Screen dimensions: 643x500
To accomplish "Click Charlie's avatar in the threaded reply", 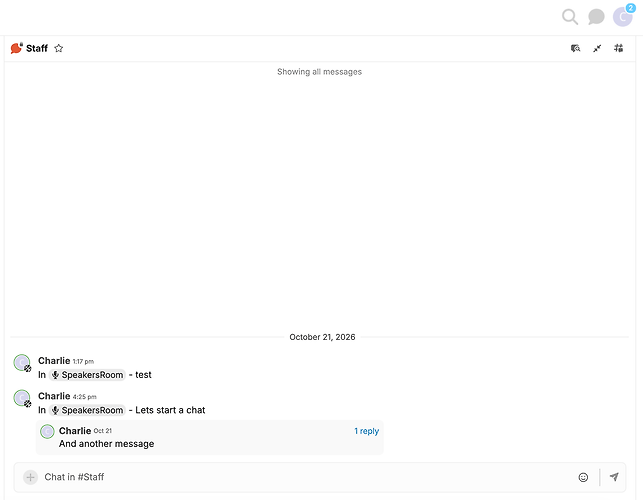I will 47,432.
